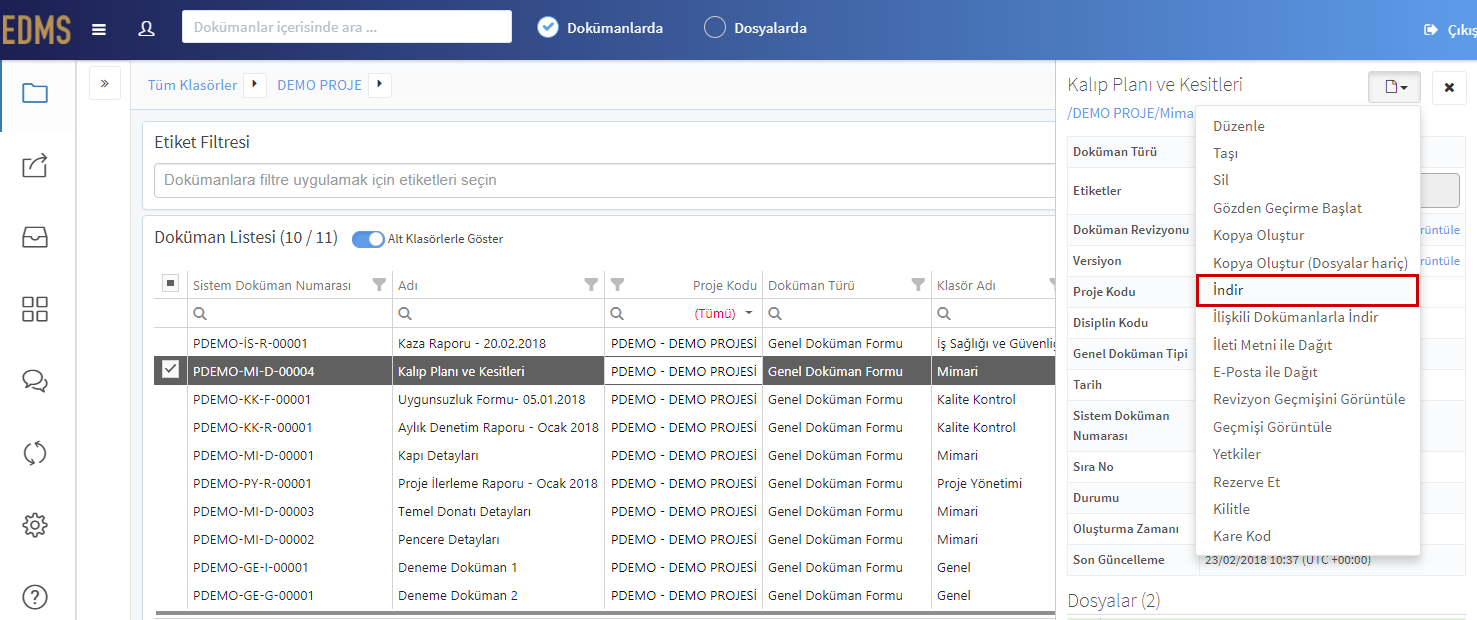1477x620 pixels.
Task: Toggle Alt Klasörlerle Göster switch
Action: coord(368,239)
